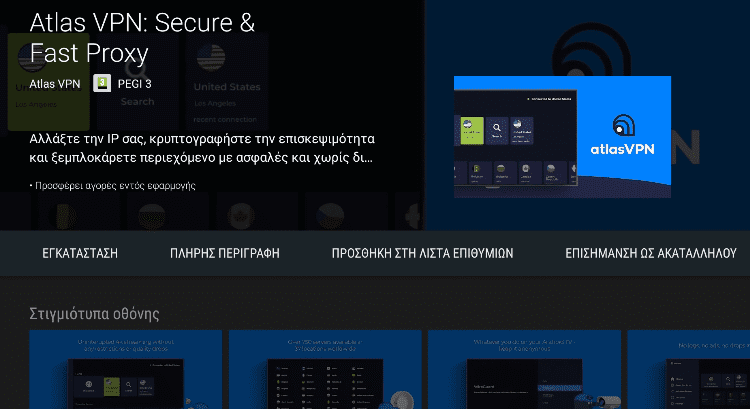
Task: Click the atlasVPN promo banner image
Action: (562, 137)
